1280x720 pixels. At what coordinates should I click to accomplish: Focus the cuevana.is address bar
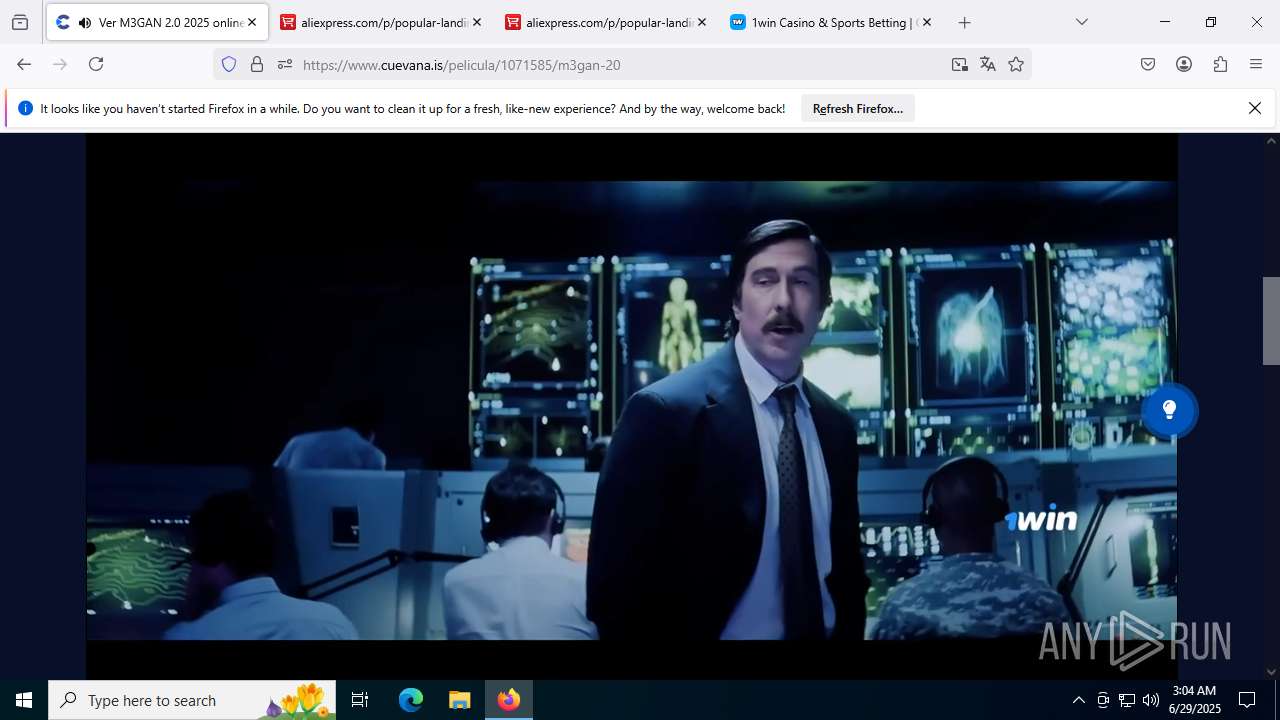coord(620,64)
